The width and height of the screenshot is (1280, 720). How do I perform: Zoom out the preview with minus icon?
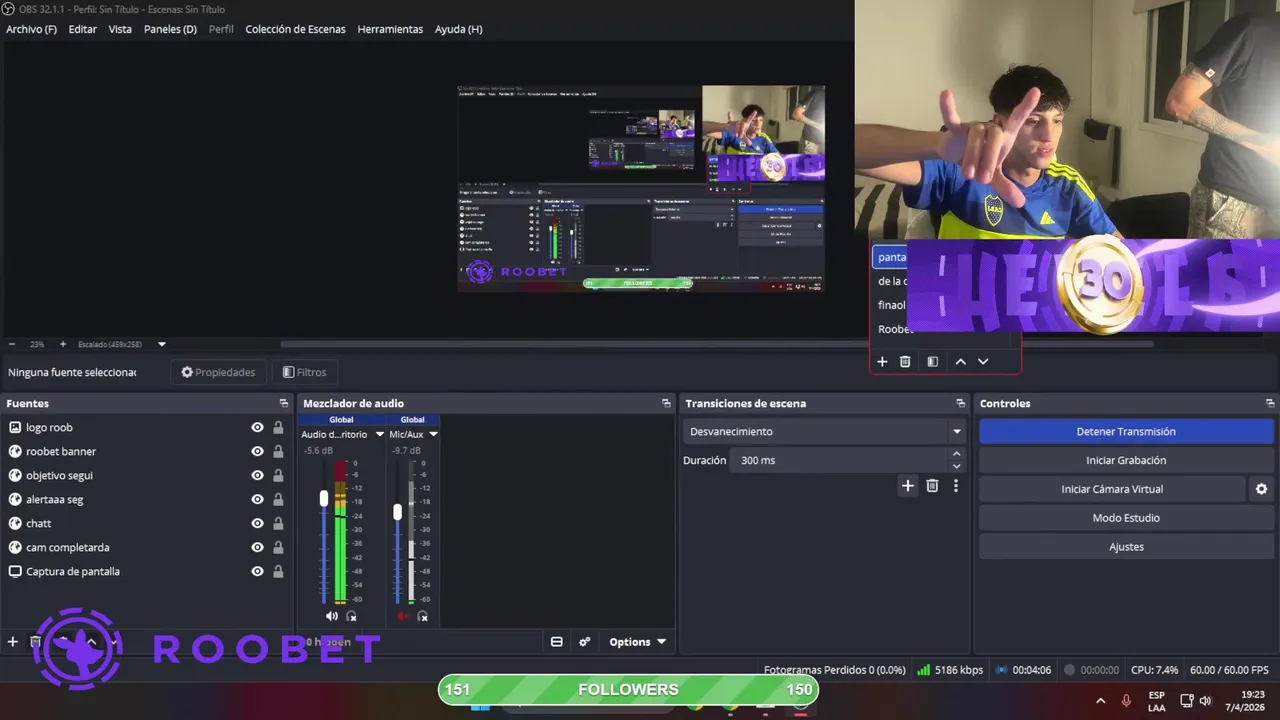click(x=12, y=344)
